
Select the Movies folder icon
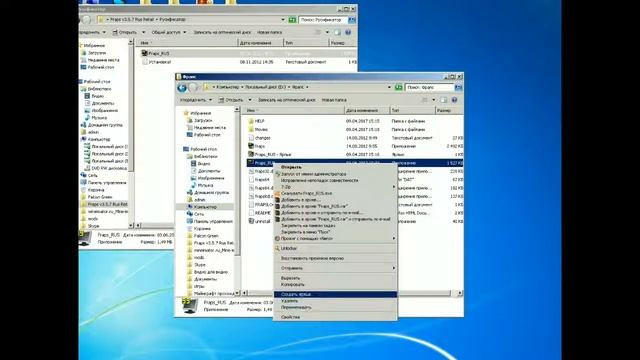coord(251,129)
